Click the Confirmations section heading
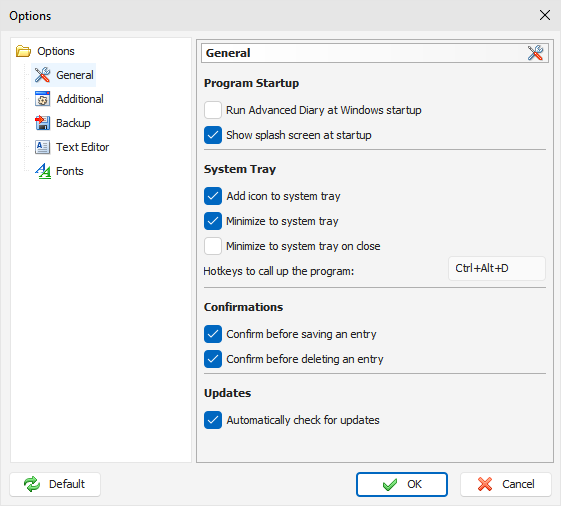This screenshot has width=561, height=506. click(x=243, y=307)
